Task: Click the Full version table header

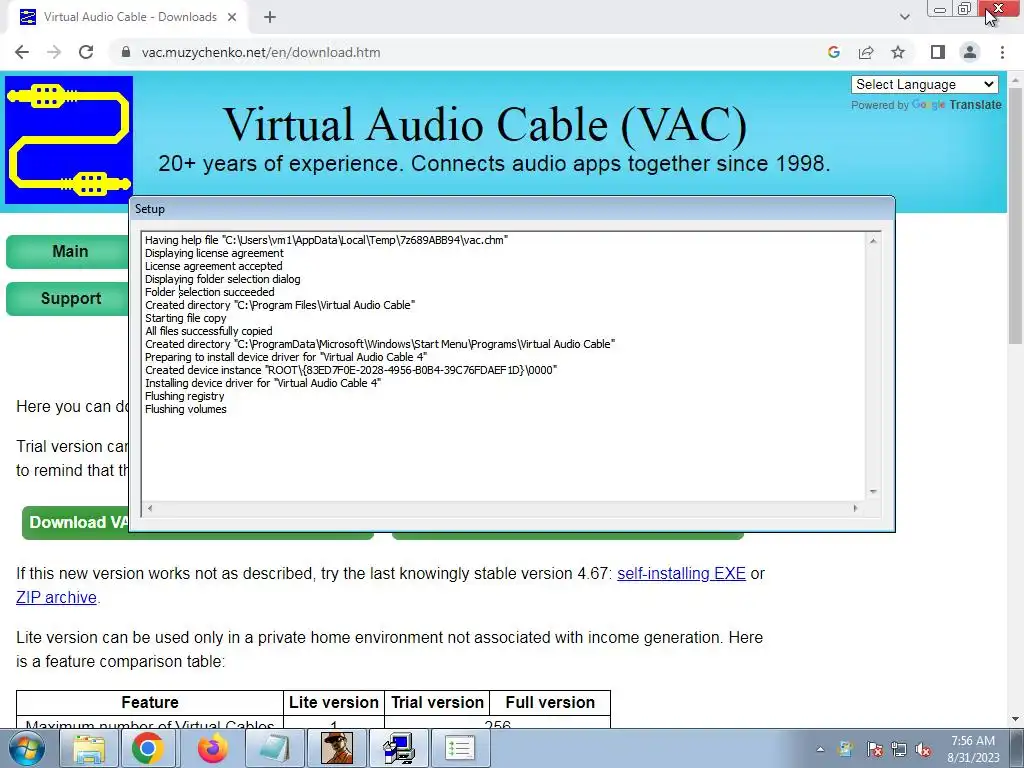Action: tap(550, 703)
